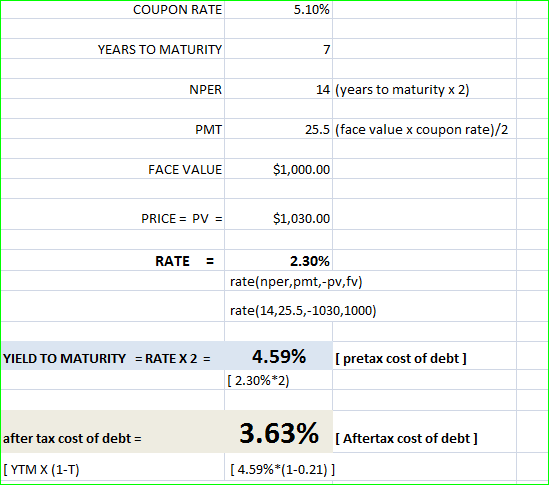Click the after tax cost of debt = label
This screenshot has height=485, width=549.
(x=72, y=438)
